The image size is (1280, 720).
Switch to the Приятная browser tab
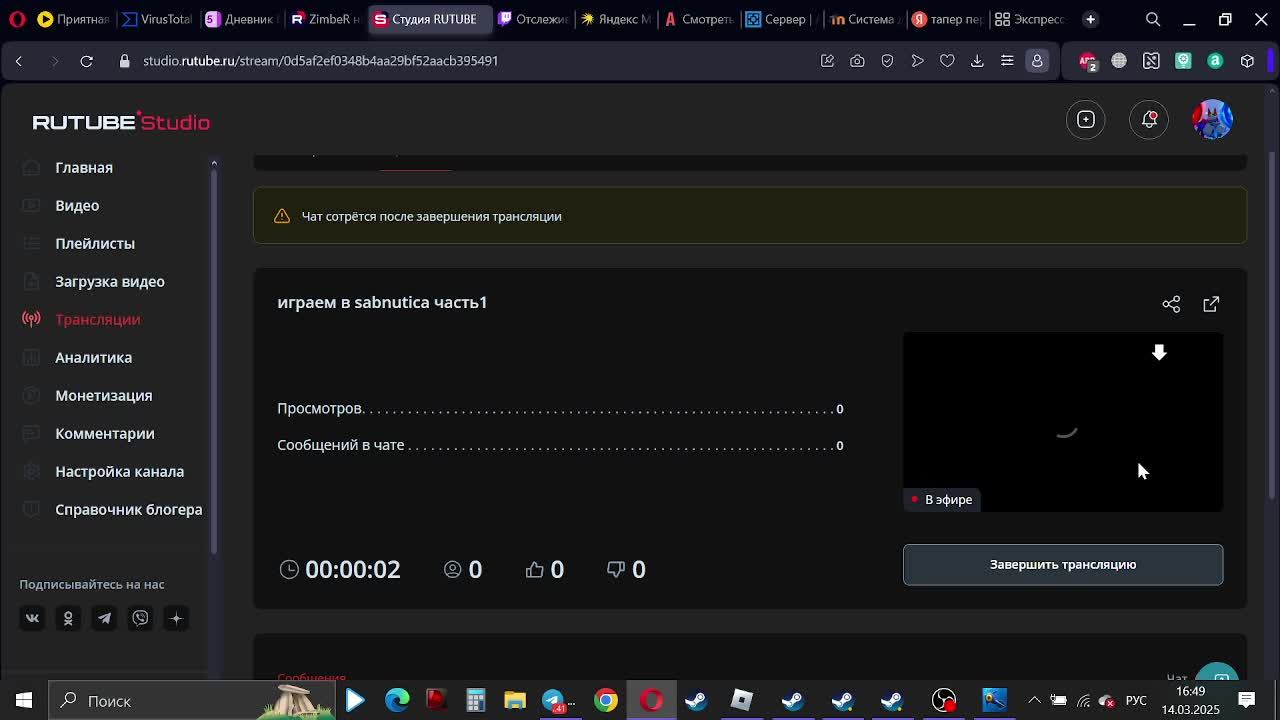(73, 19)
